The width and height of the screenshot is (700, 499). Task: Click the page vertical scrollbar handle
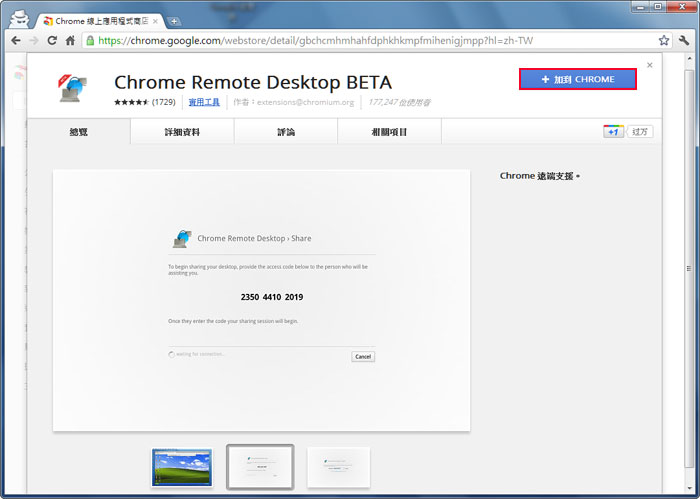coord(689,268)
